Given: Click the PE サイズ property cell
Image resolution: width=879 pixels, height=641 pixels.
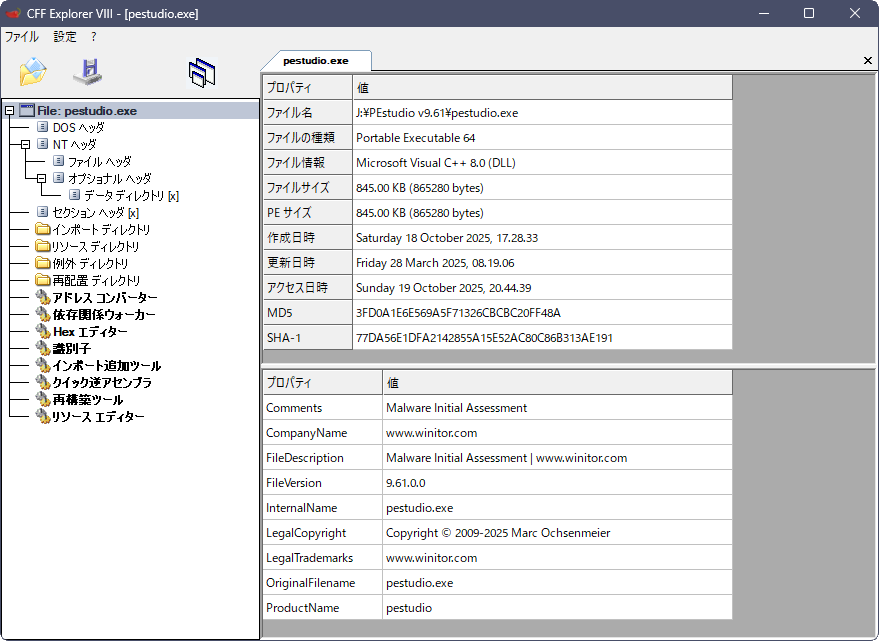Looking at the screenshot, I should pyautogui.click(x=308, y=213).
